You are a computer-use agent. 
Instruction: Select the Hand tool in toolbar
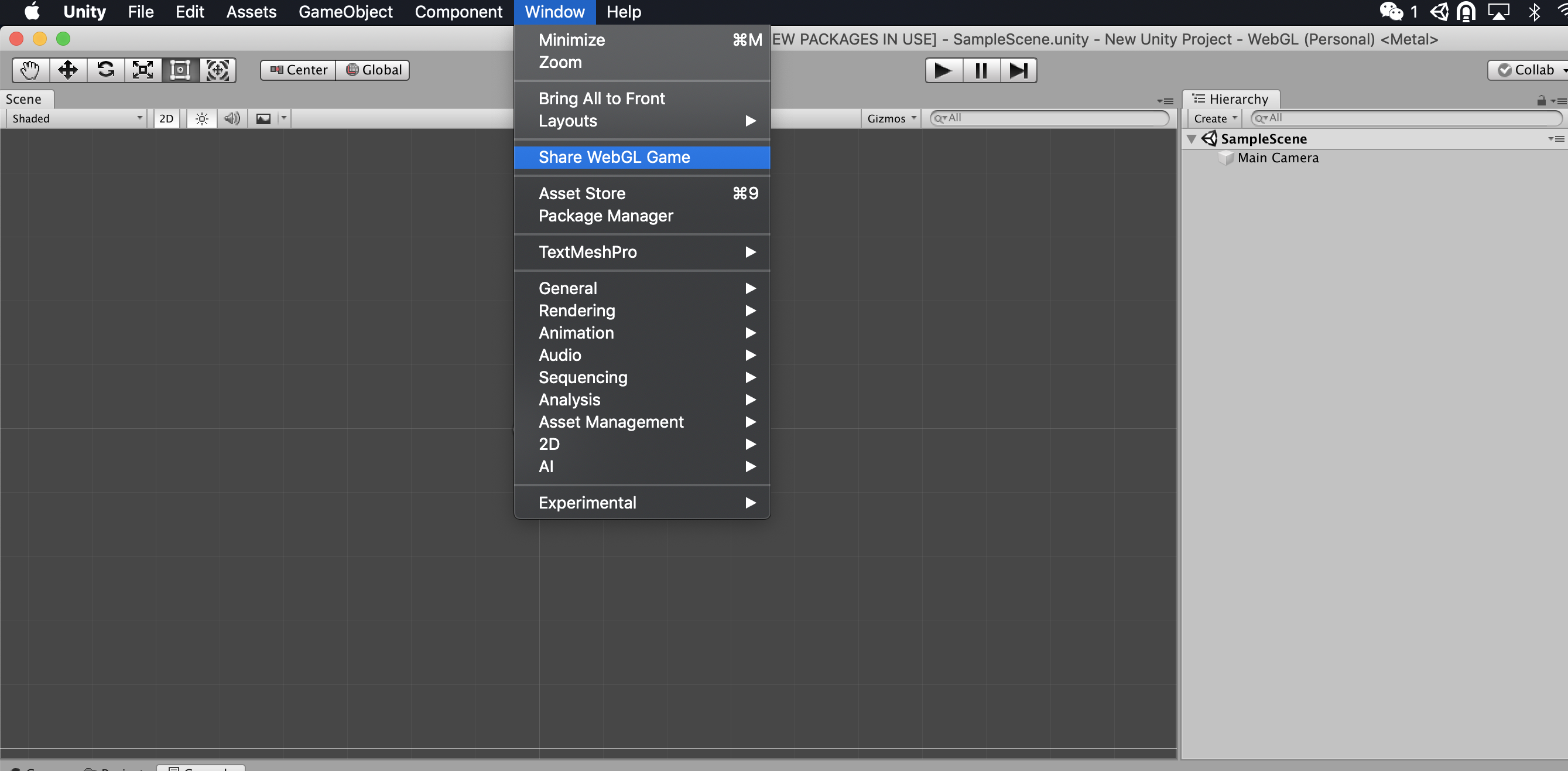30,69
